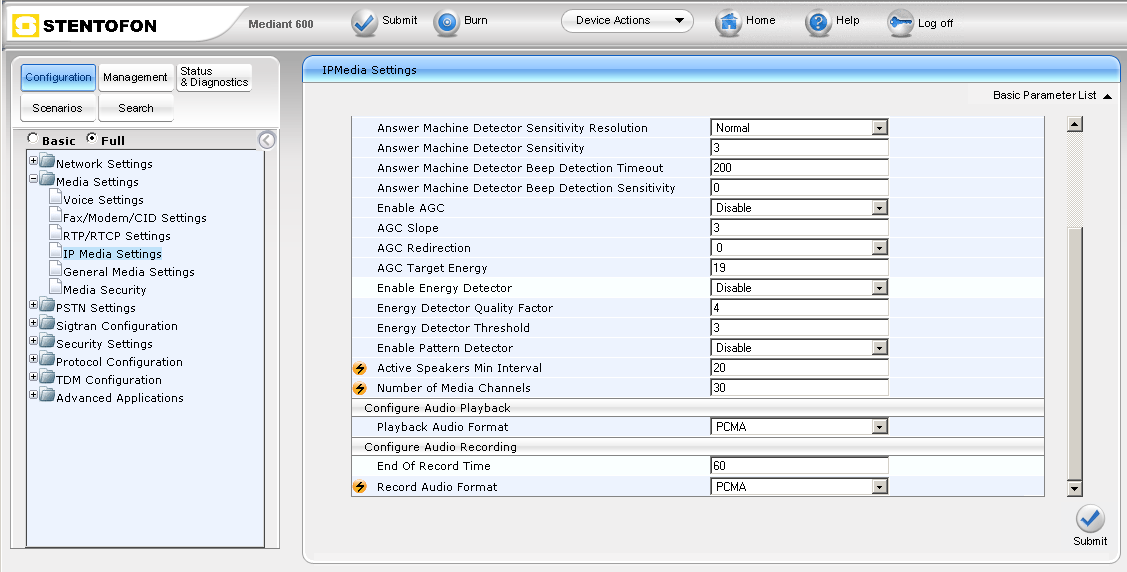Click the Scenarios button
Viewport: 1127px width, 572px height.
coord(57,108)
